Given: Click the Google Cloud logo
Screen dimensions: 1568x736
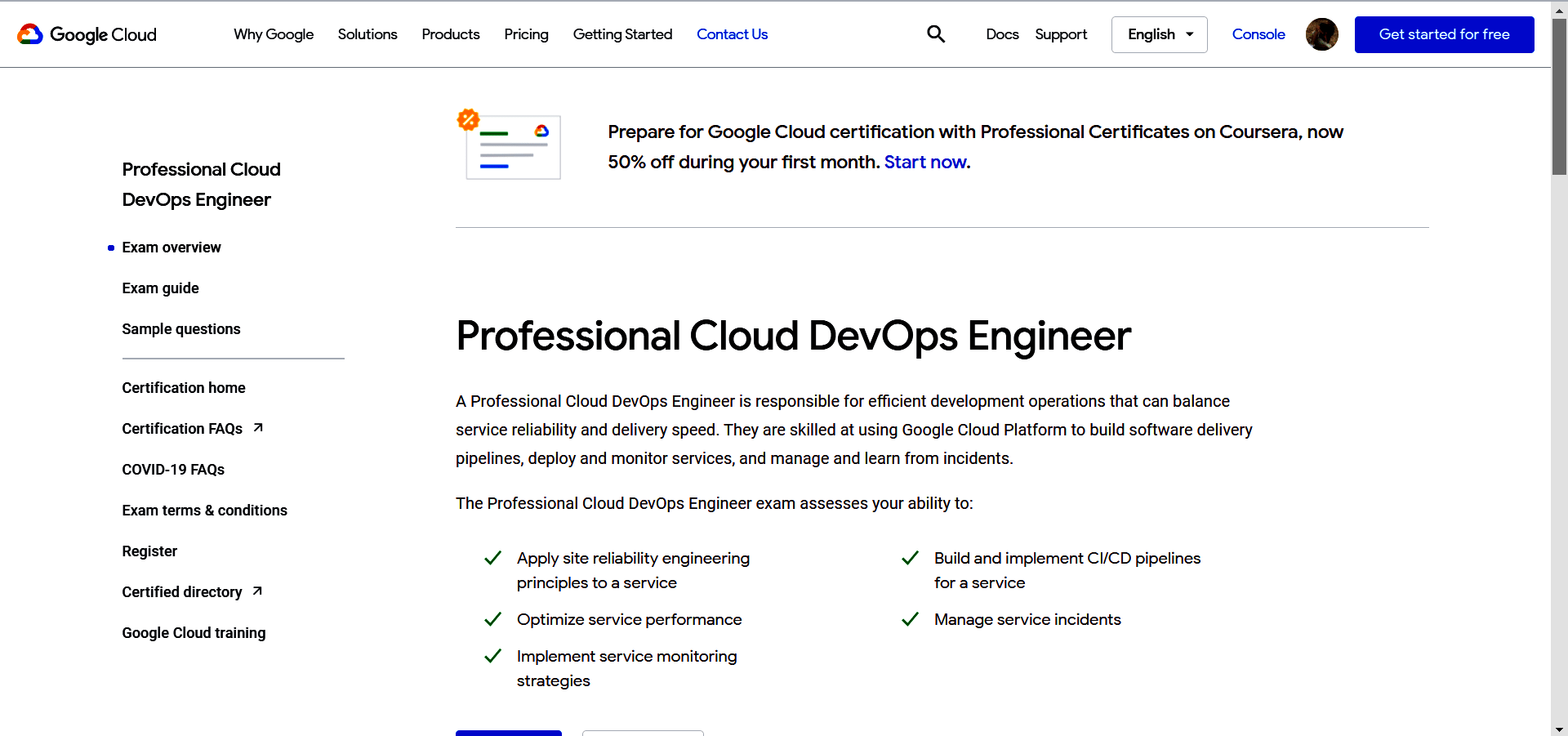Looking at the screenshot, I should pyautogui.click(x=87, y=34).
